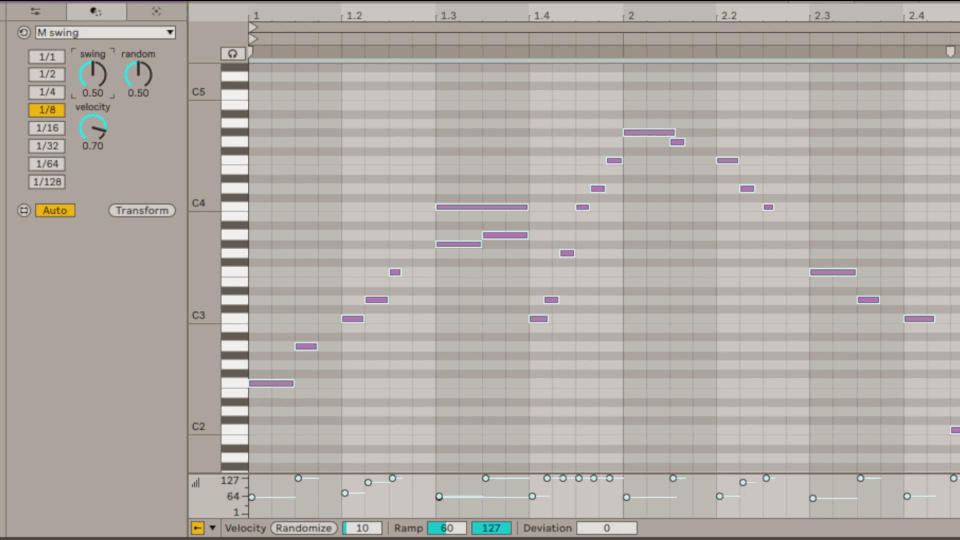Toggle the headphone preview button
The height and width of the screenshot is (540, 960).
(x=233, y=53)
